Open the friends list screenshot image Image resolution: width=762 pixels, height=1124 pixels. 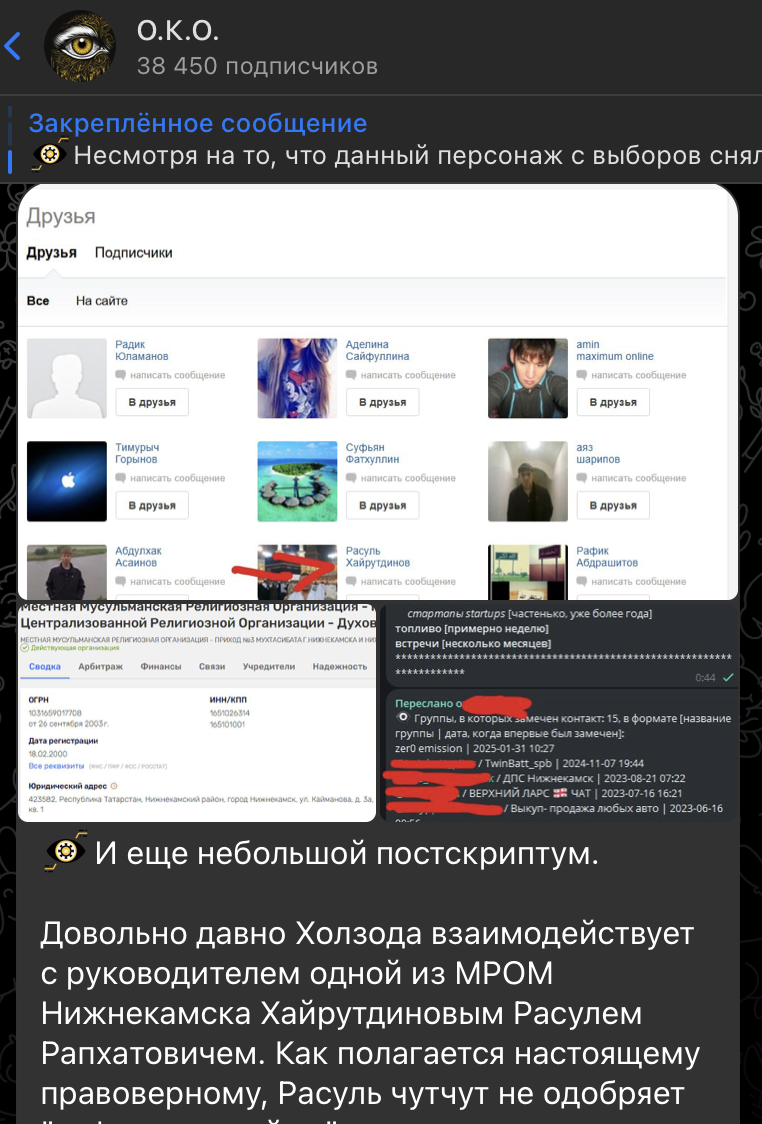(378, 391)
